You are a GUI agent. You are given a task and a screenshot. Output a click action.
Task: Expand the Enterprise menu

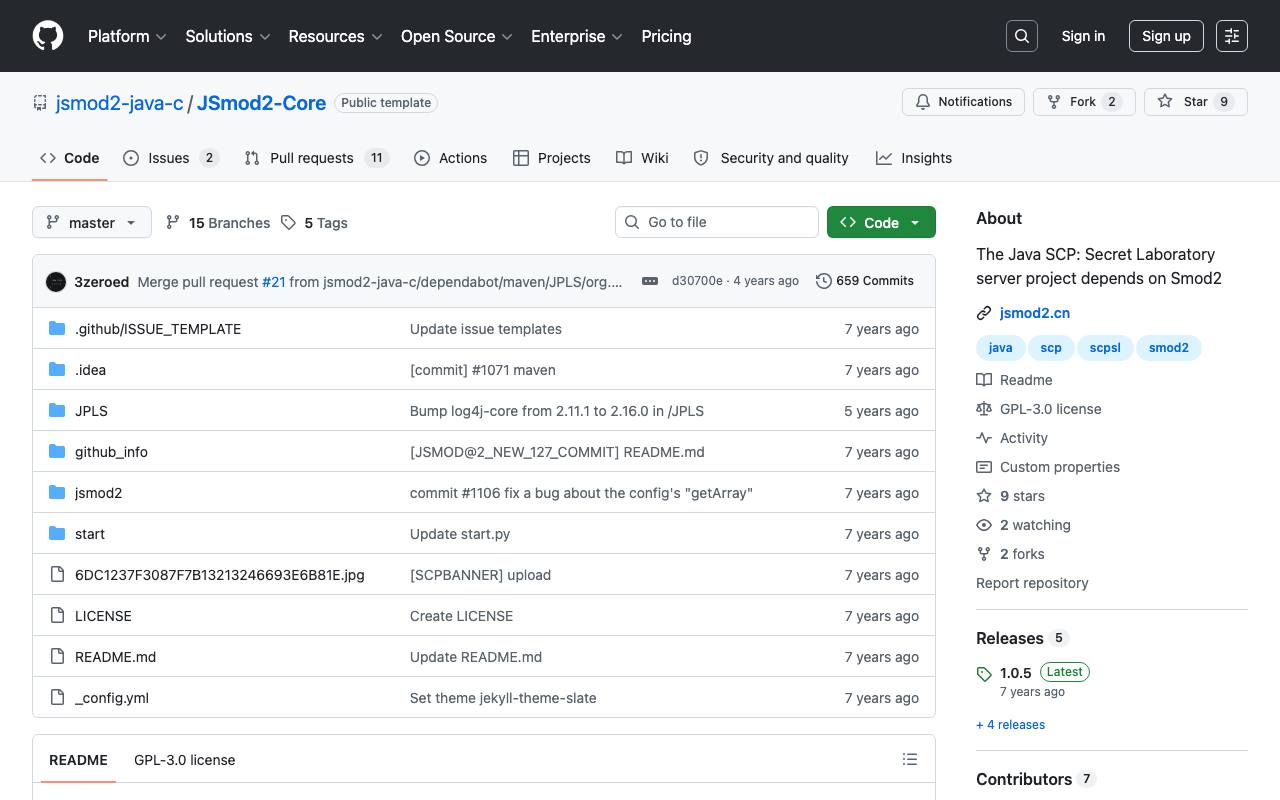(577, 36)
